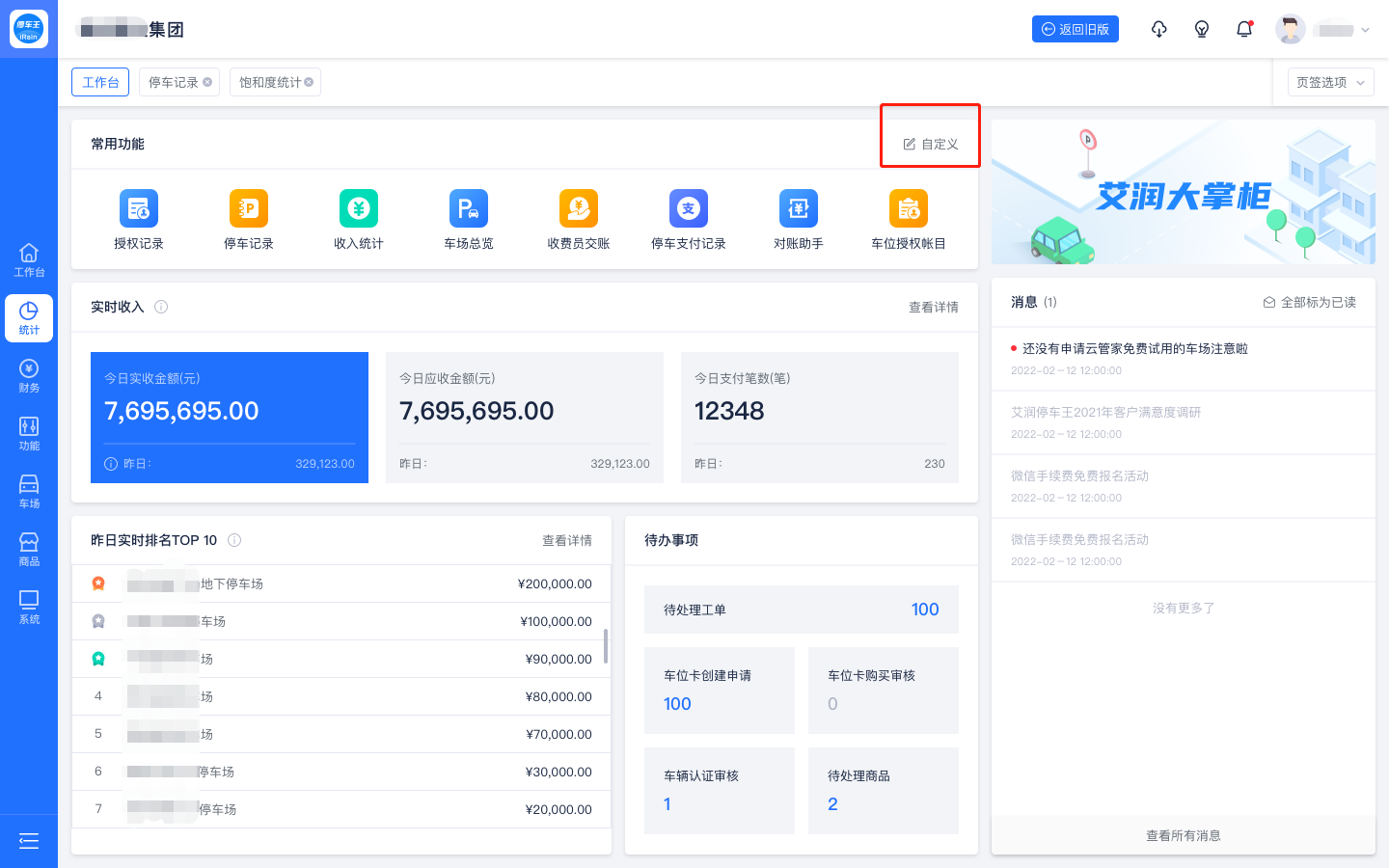Click the ¥80,000.00 ranking row
This screenshot has height=868, width=1389.
[341, 696]
